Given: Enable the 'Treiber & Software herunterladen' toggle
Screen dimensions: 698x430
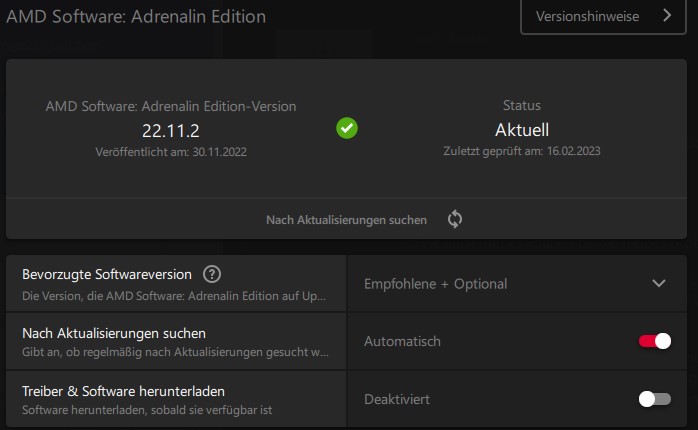Looking at the screenshot, I should (654, 399).
